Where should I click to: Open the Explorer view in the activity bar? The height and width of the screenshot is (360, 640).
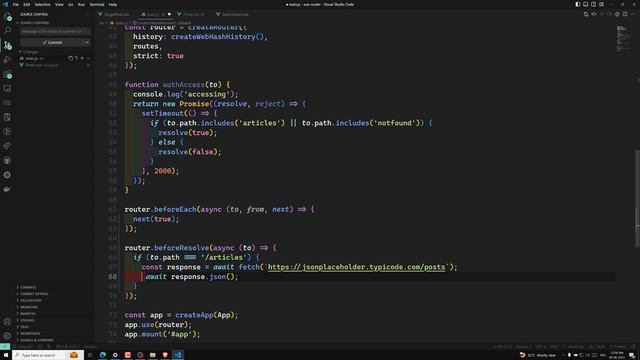coord(7,17)
